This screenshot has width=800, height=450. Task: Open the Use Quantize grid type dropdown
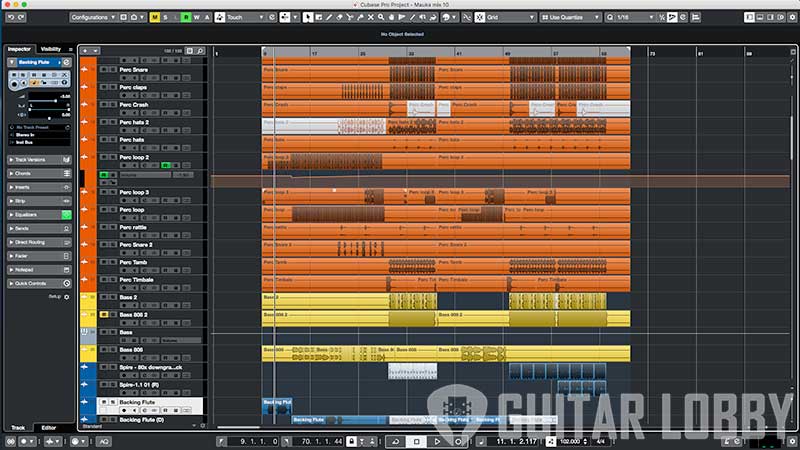click(x=570, y=17)
